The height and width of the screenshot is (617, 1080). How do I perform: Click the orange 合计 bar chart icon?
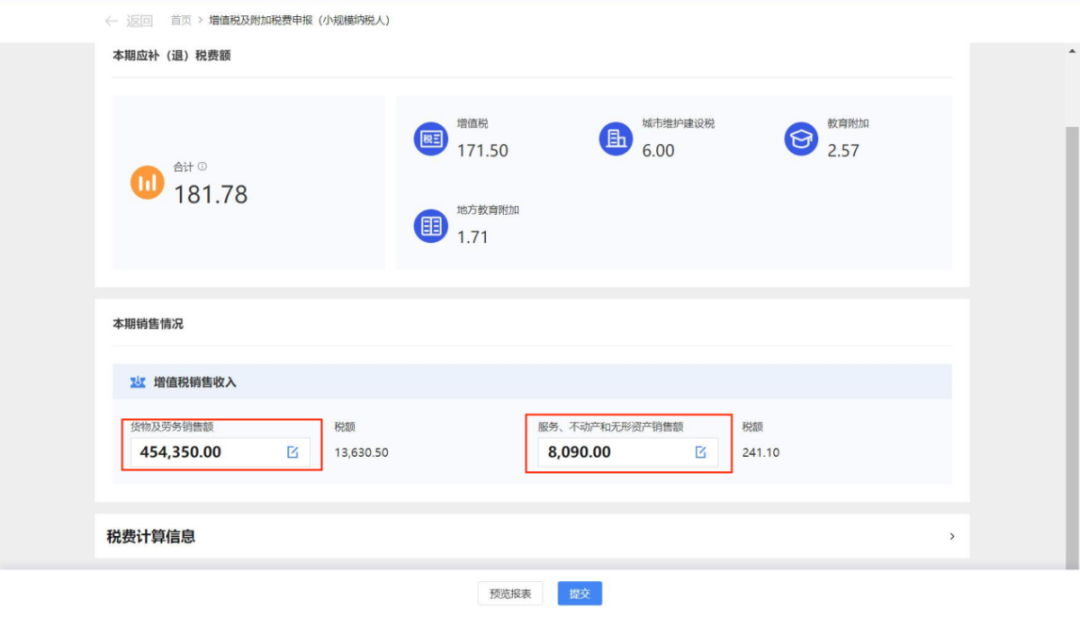click(x=148, y=182)
